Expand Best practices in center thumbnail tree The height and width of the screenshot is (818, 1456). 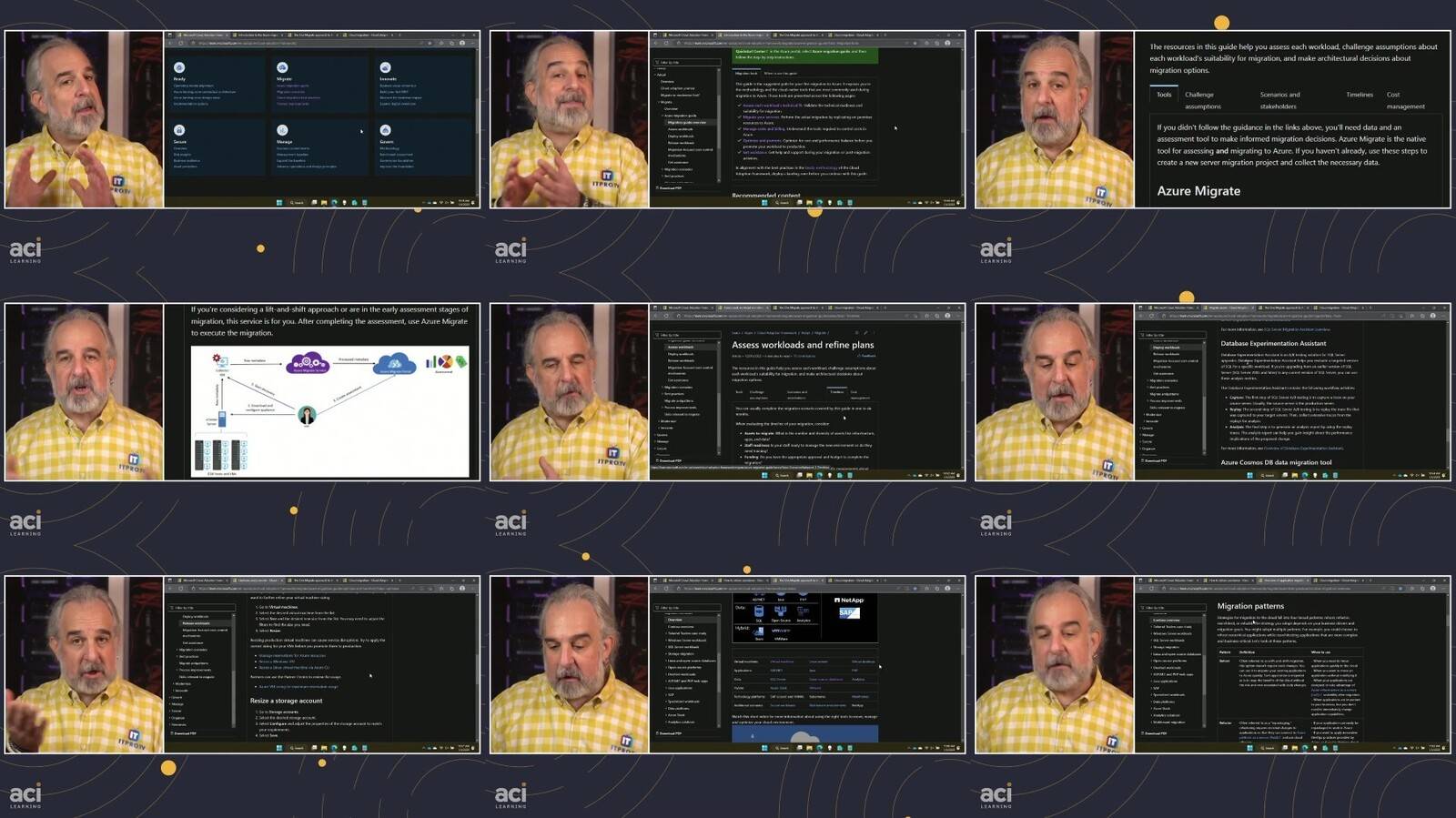click(674, 394)
